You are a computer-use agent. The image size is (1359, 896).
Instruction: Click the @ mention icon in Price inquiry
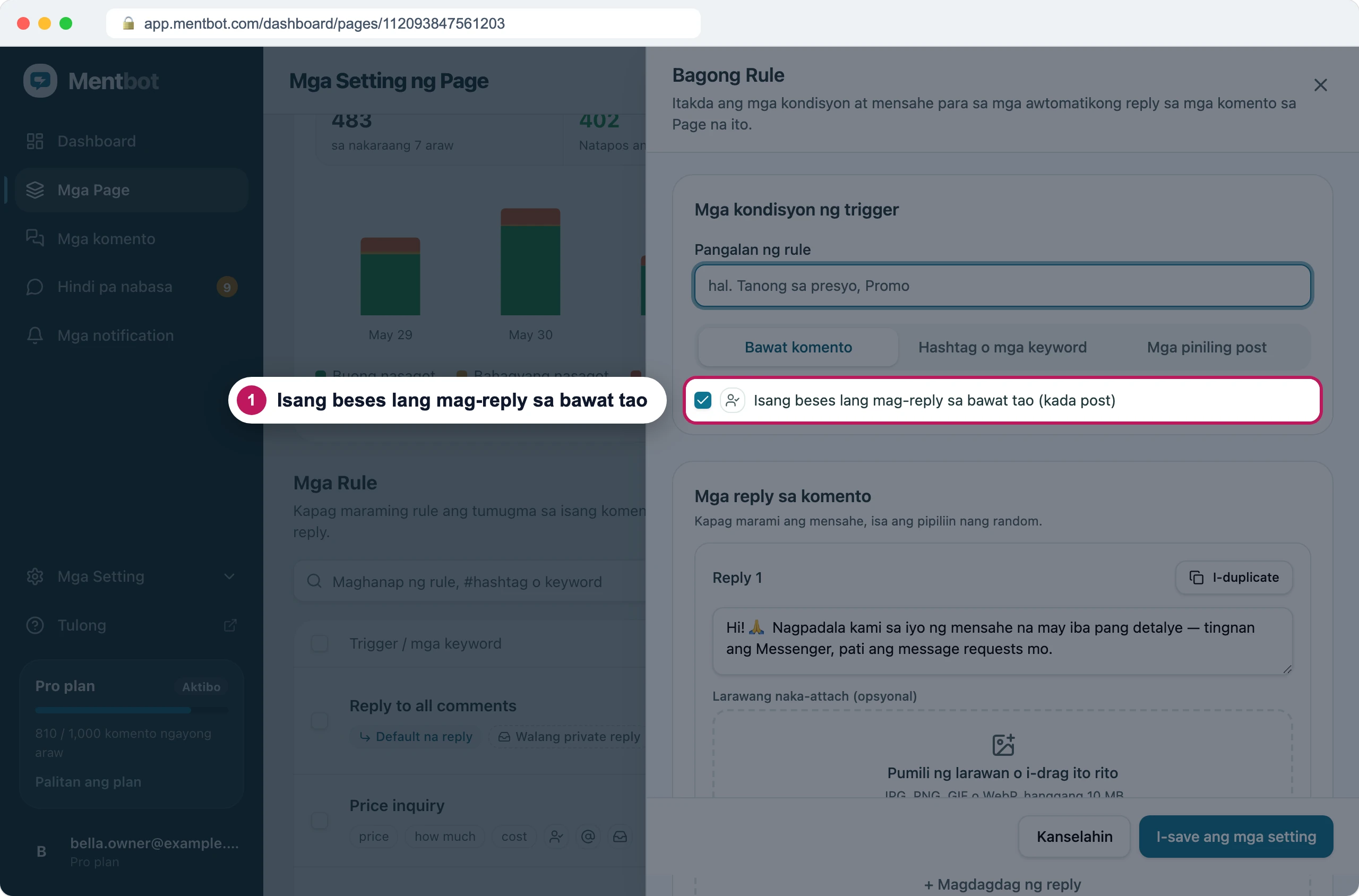coord(588,837)
